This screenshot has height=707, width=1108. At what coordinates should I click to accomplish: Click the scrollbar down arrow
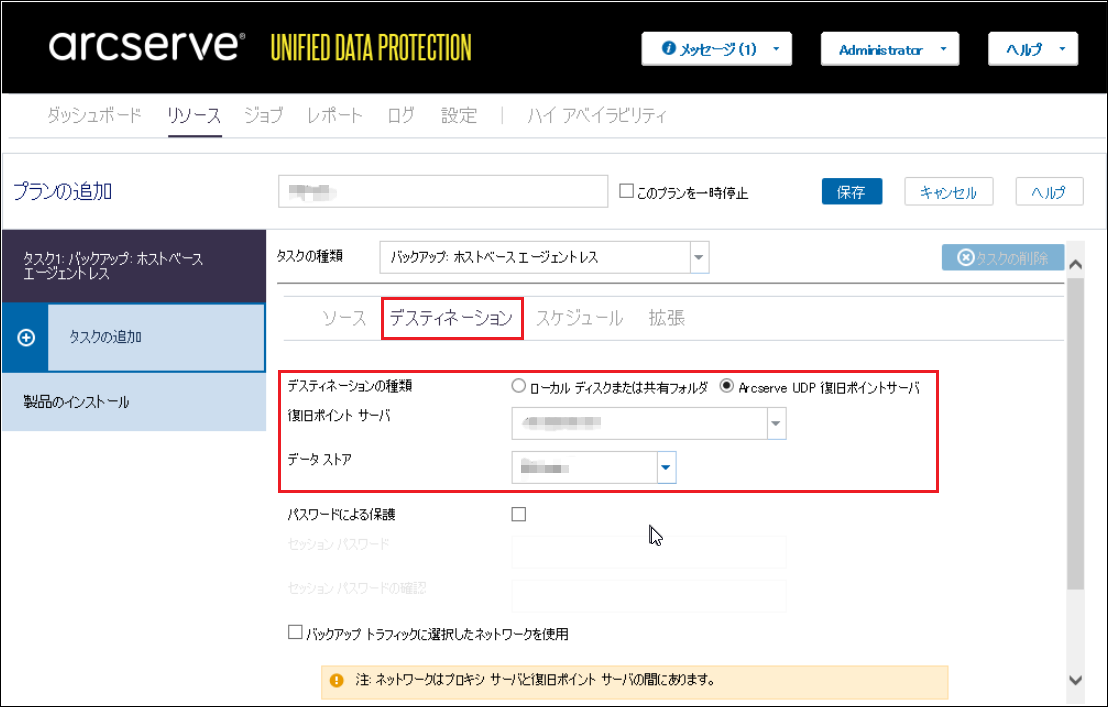[x=1075, y=680]
